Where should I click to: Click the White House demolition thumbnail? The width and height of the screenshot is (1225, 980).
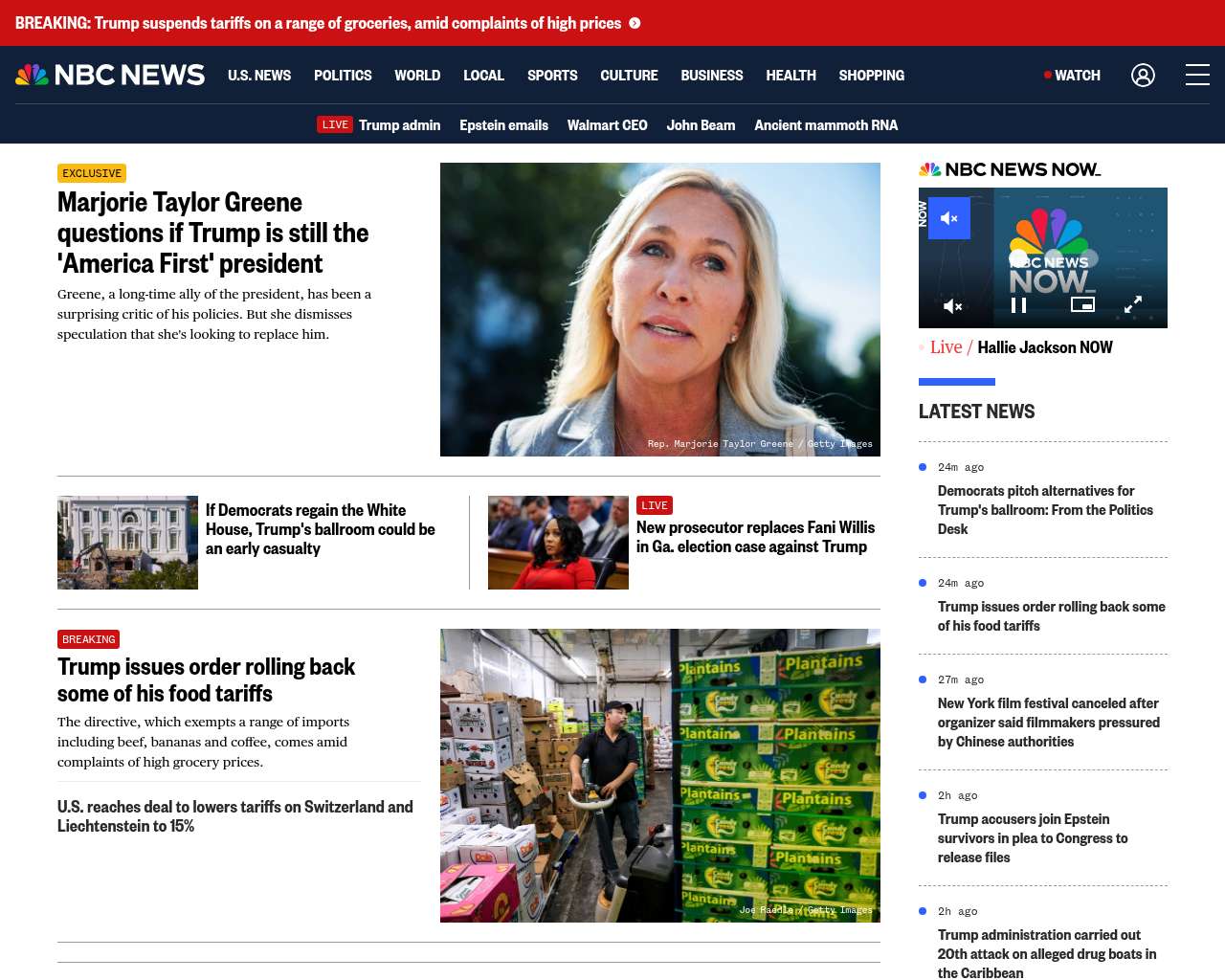[x=127, y=543]
